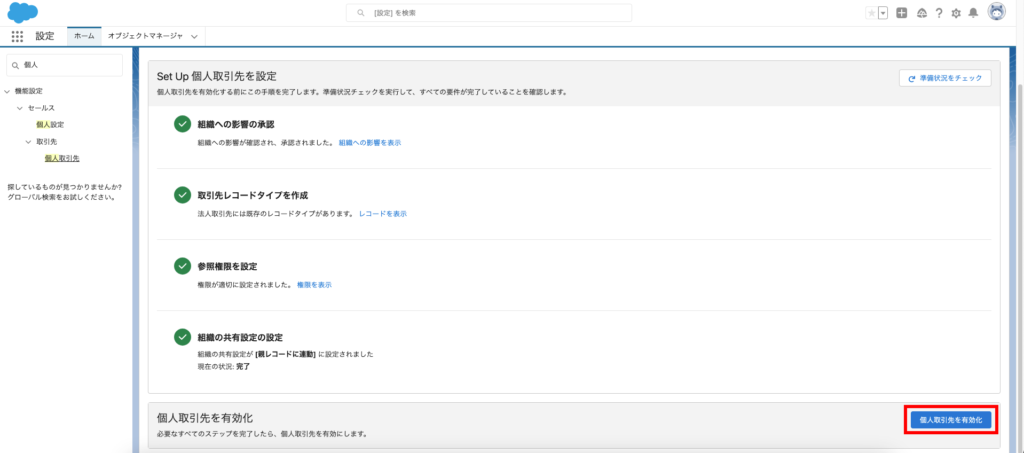1024x453 pixels.
Task: Select 個人設定 in the sidebar tree
Action: pyautogui.click(x=50, y=125)
